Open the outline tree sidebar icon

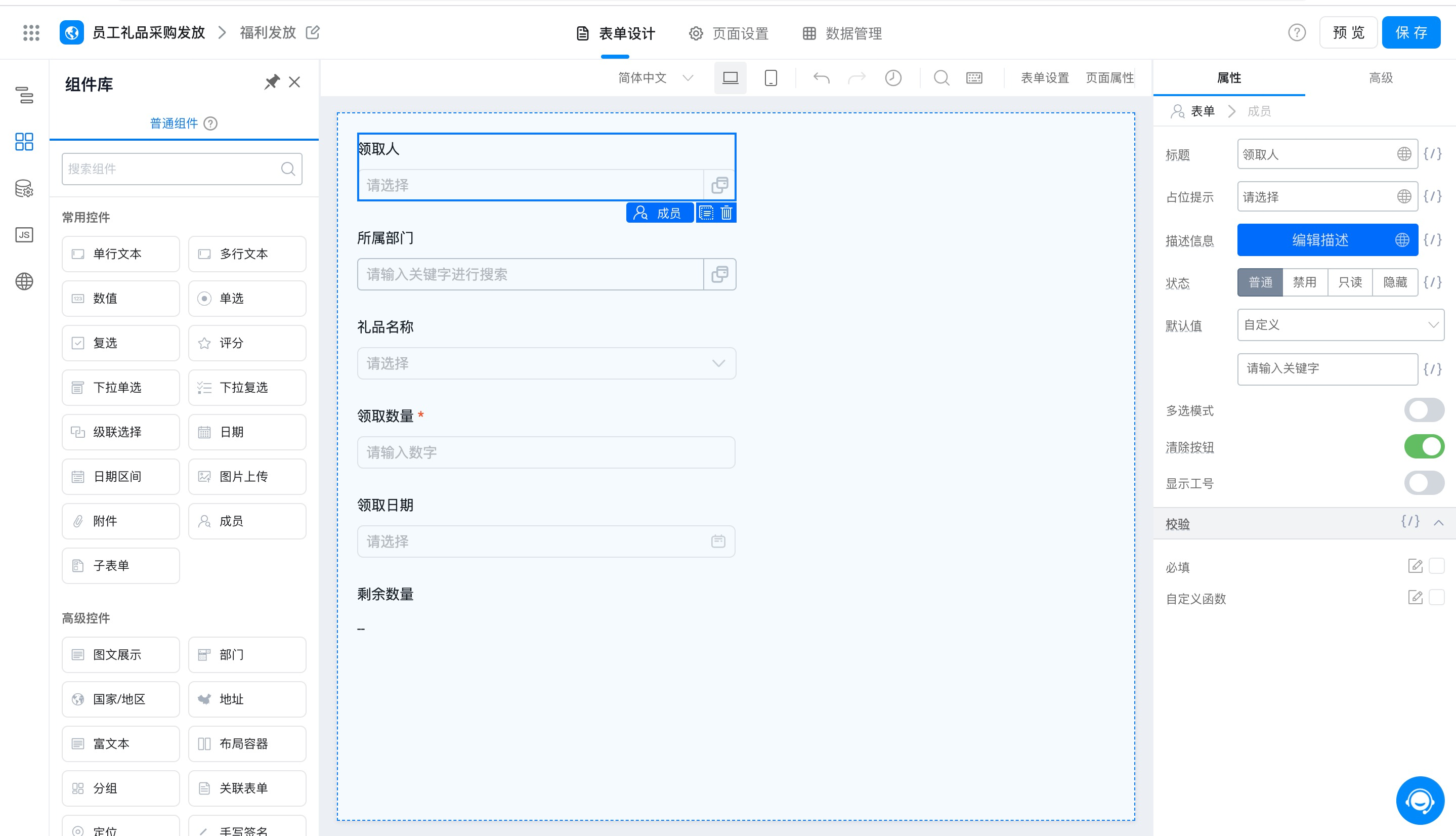(24, 95)
